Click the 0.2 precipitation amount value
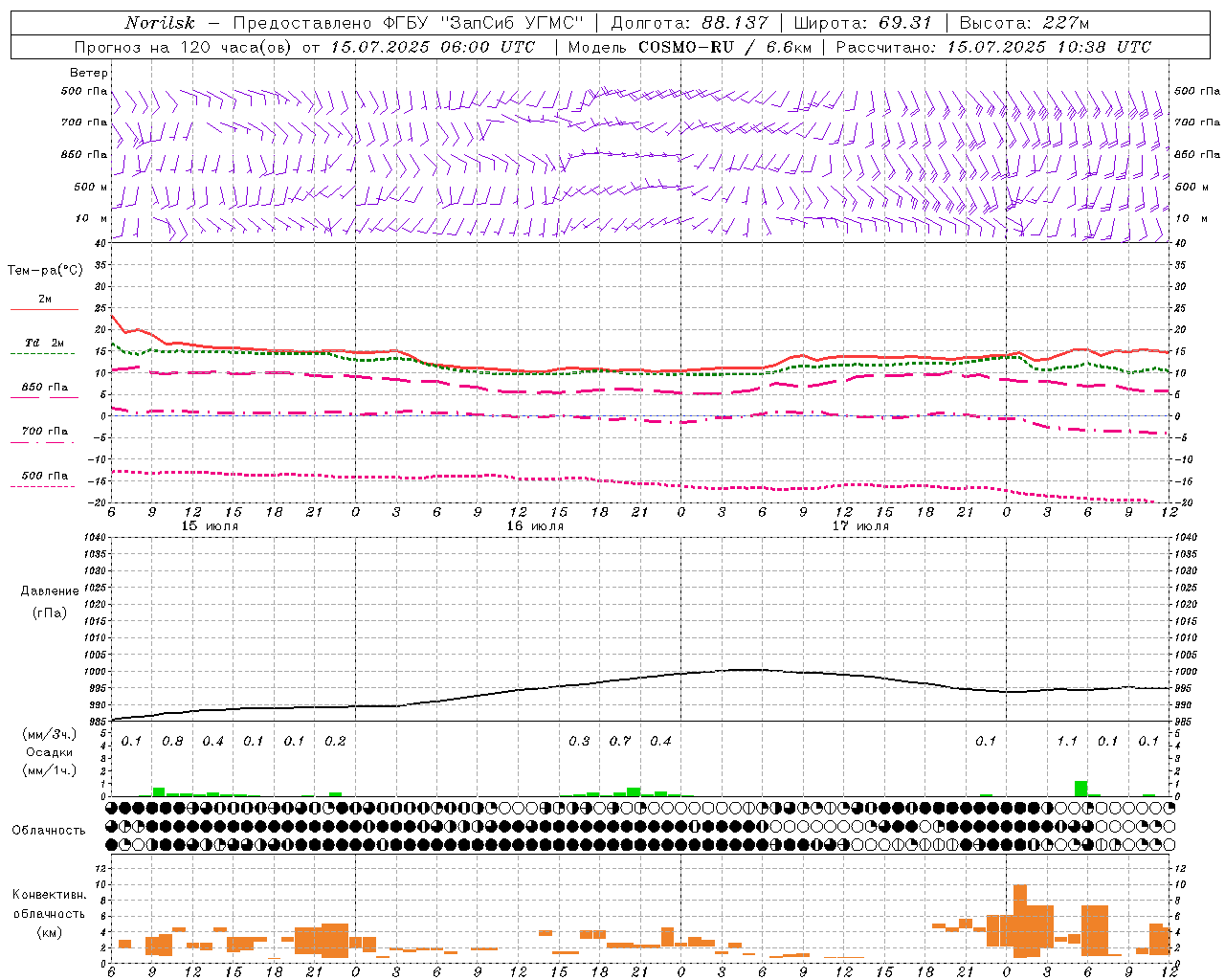 tap(335, 741)
